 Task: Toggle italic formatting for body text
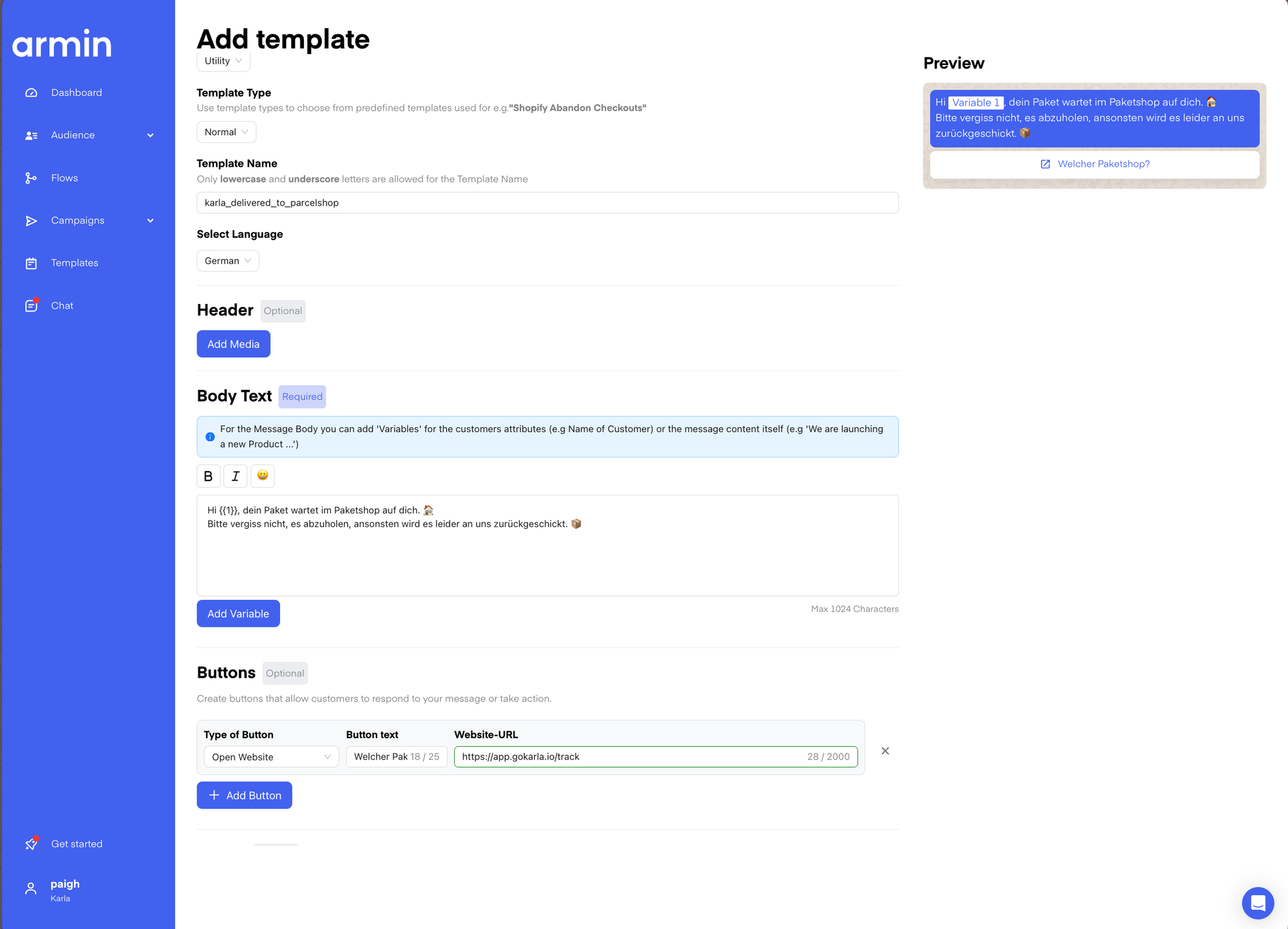coord(235,476)
